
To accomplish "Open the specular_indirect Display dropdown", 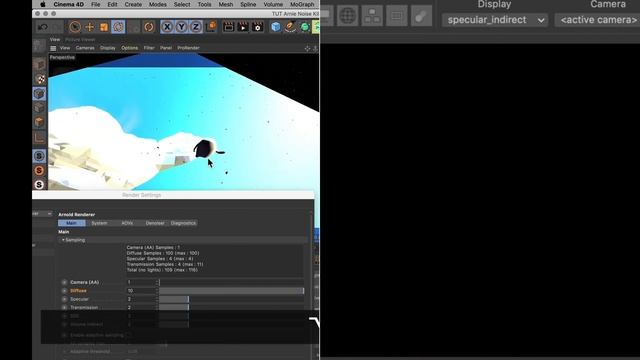I will click(x=495, y=20).
